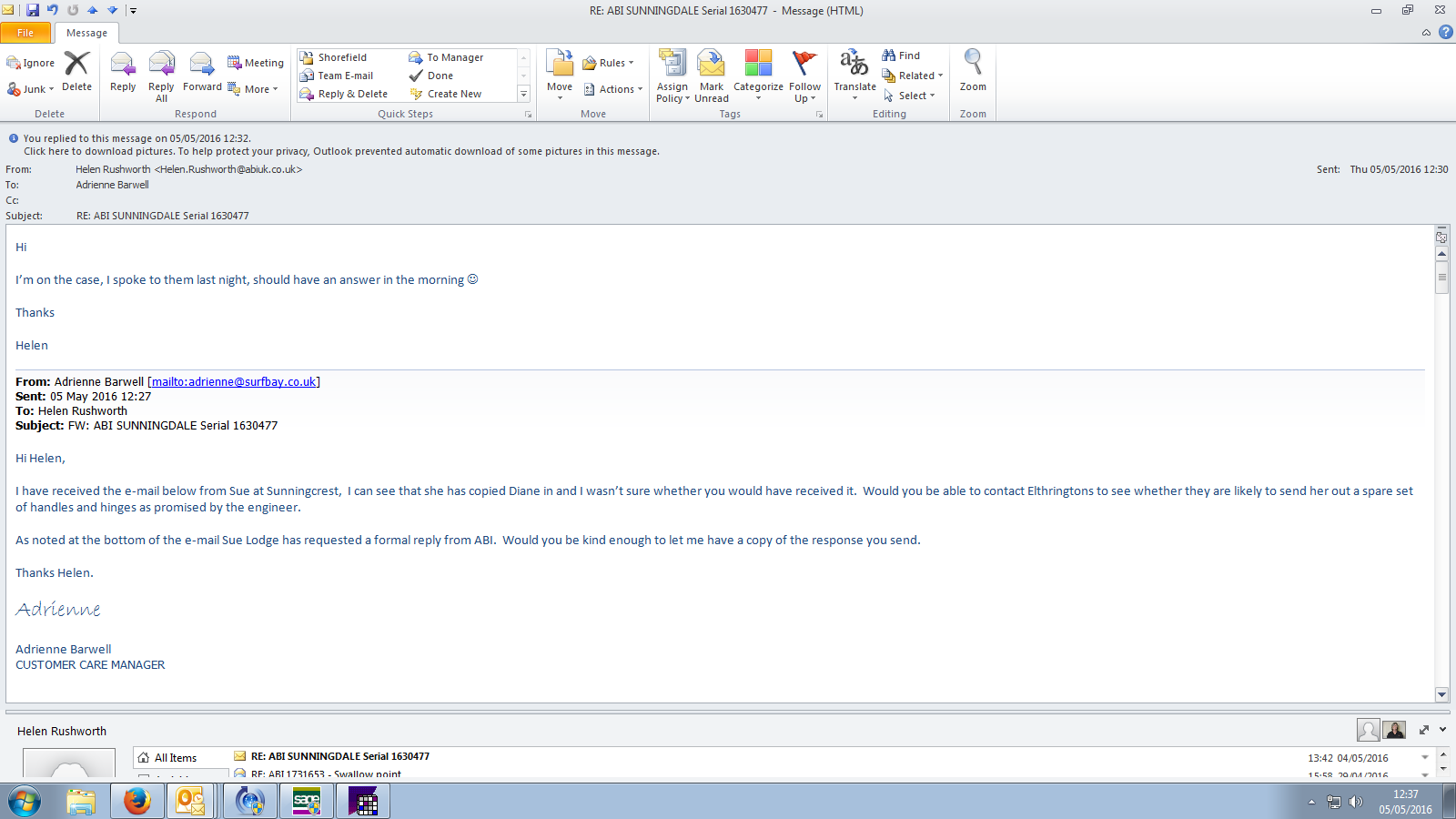The image size is (1456, 819).
Task: Run the Shorefield quick step
Action: pyautogui.click(x=333, y=57)
